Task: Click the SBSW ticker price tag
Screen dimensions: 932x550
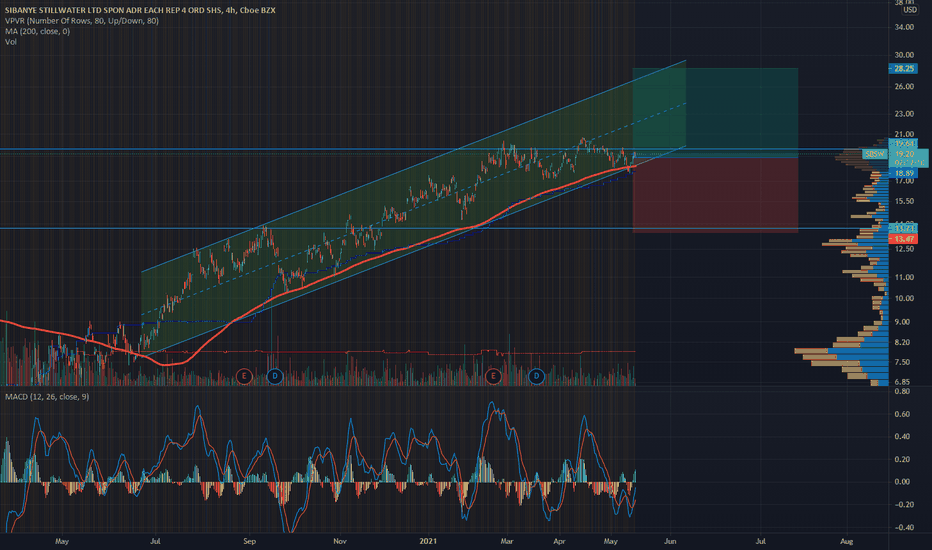Action: click(x=875, y=154)
